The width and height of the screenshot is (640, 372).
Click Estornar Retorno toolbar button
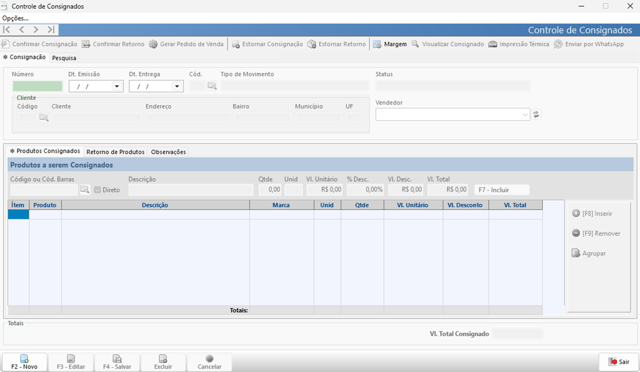click(x=337, y=44)
